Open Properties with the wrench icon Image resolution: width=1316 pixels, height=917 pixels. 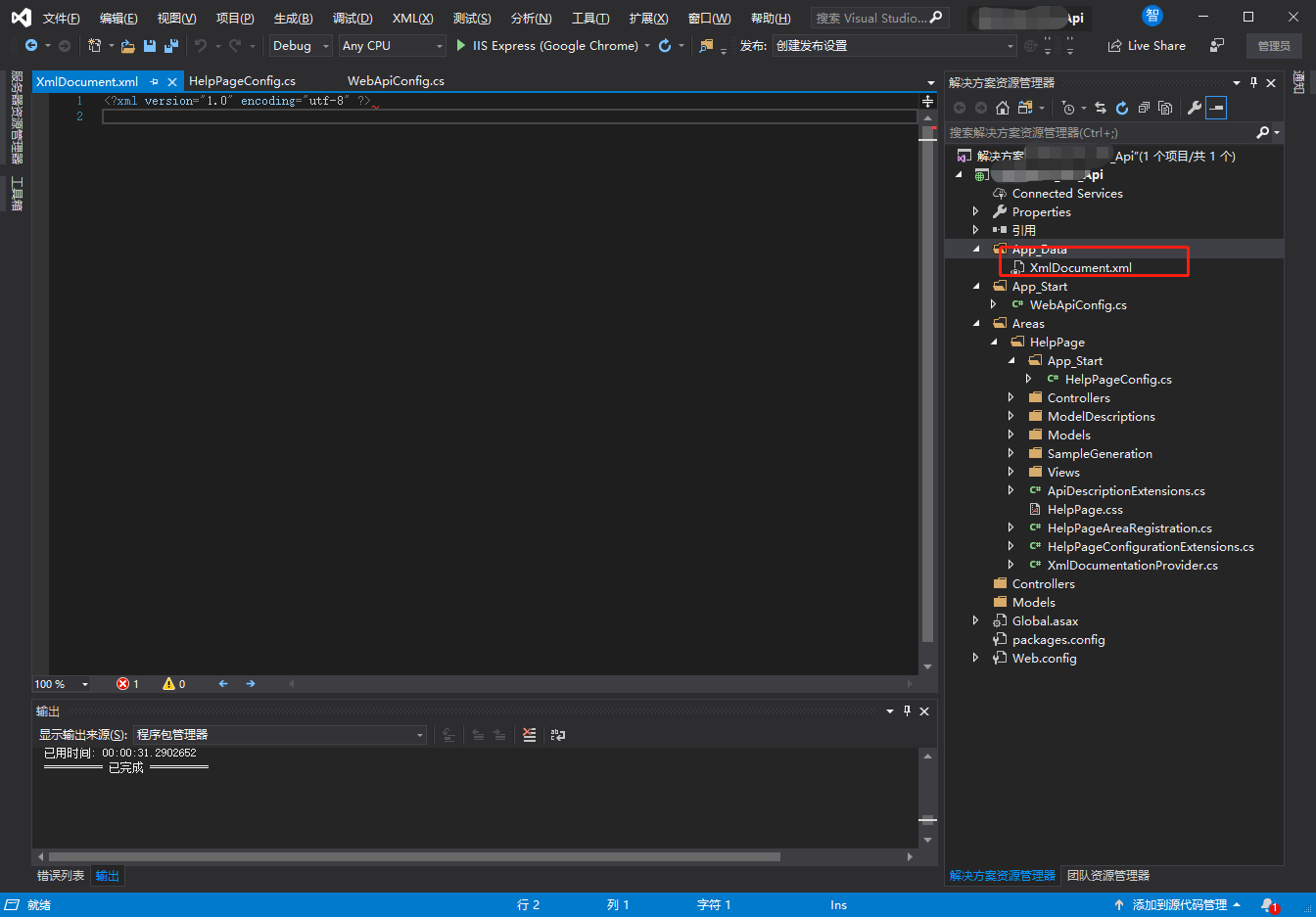[x=1194, y=108]
